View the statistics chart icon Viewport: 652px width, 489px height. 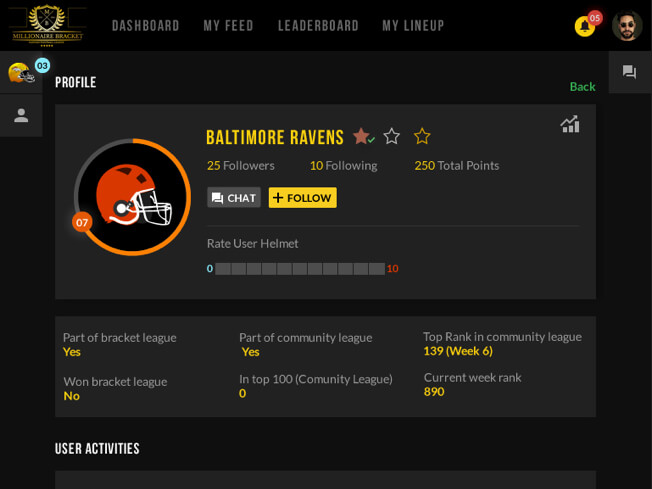click(x=570, y=124)
